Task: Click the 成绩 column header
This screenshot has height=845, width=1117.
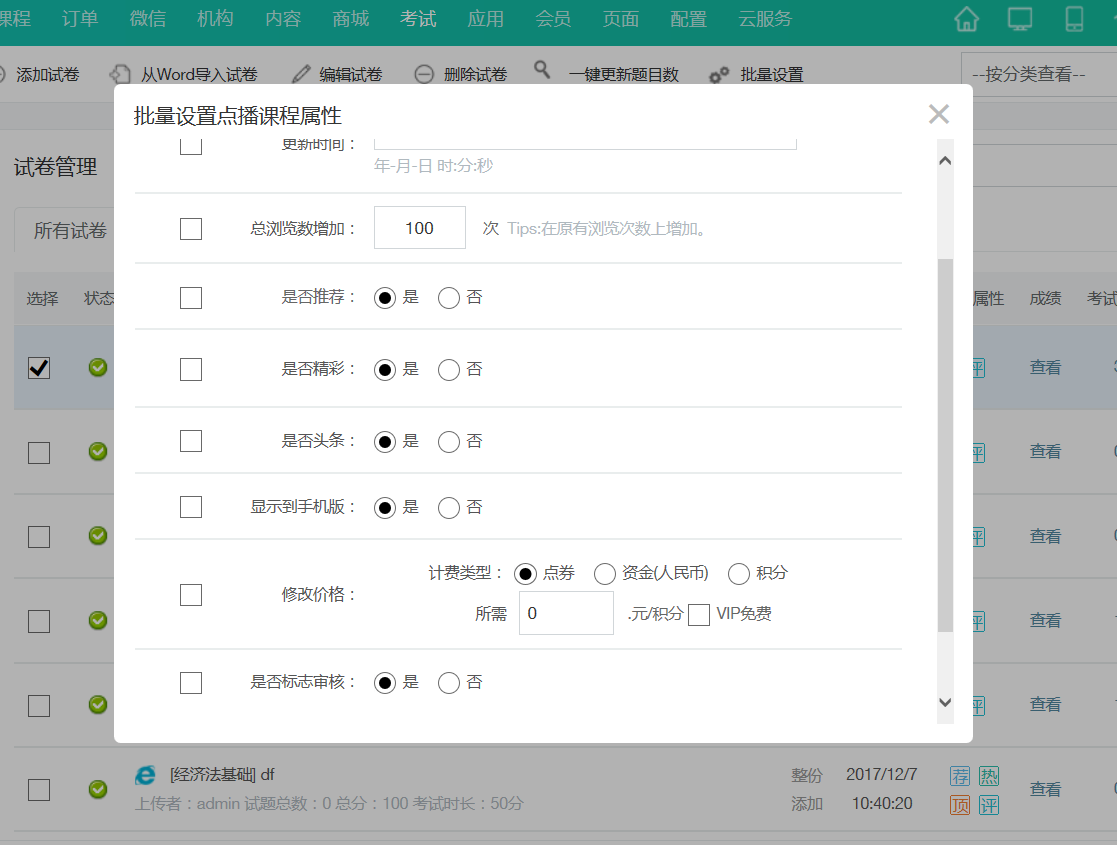Action: (1045, 299)
